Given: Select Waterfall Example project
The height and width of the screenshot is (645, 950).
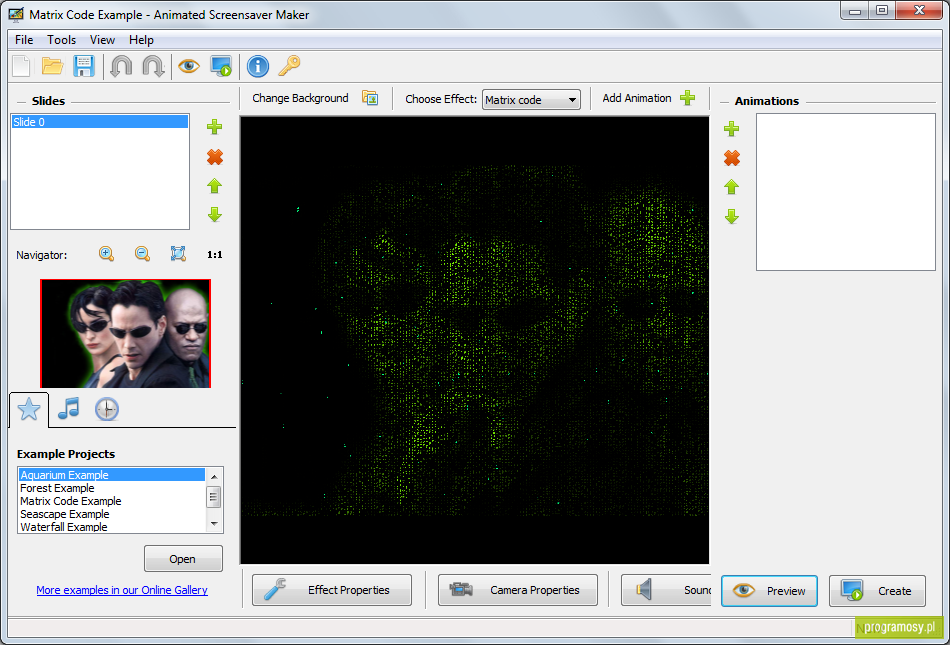Looking at the screenshot, I should tap(112, 527).
